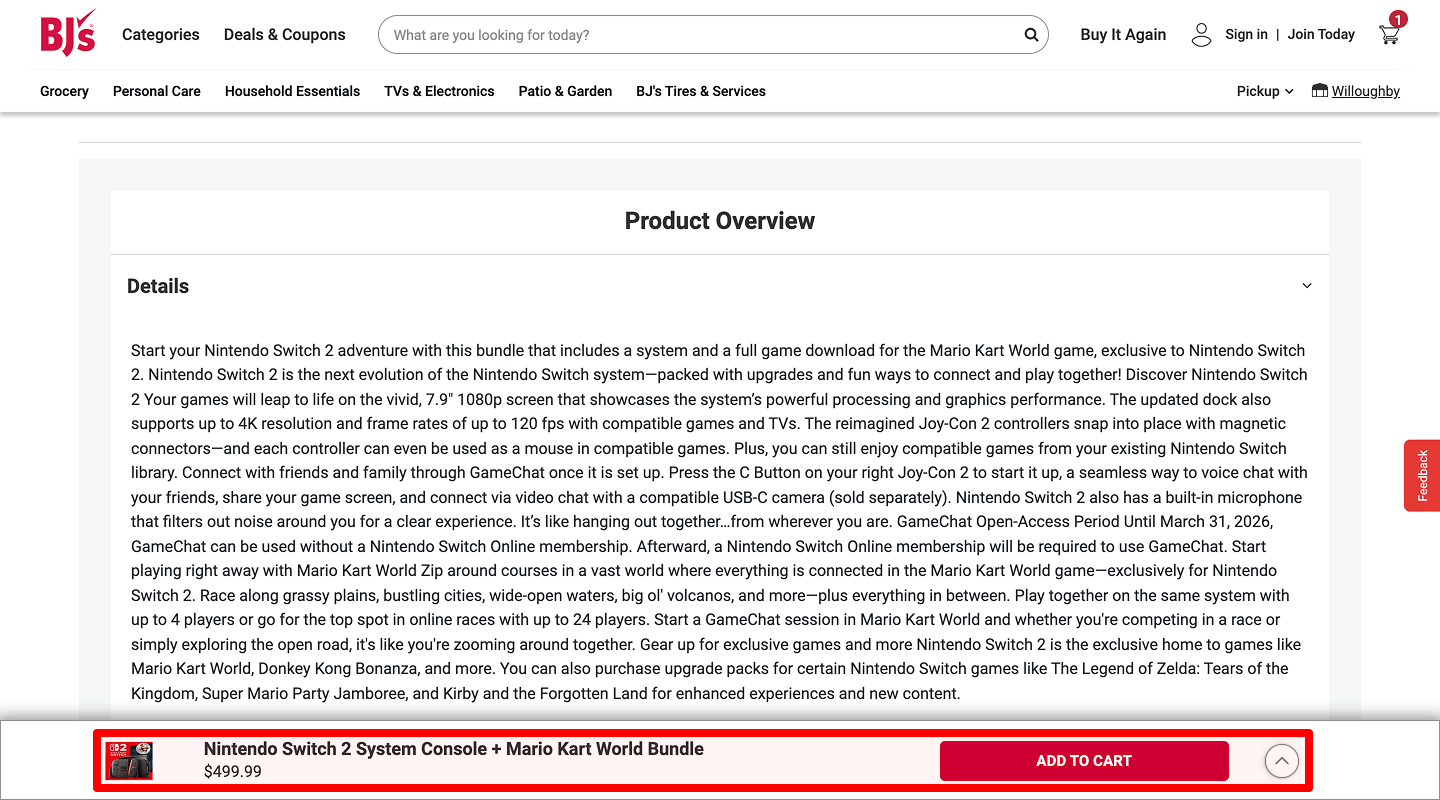This screenshot has height=800, width=1440.
Task: Click the Sign in link
Action: point(1246,34)
